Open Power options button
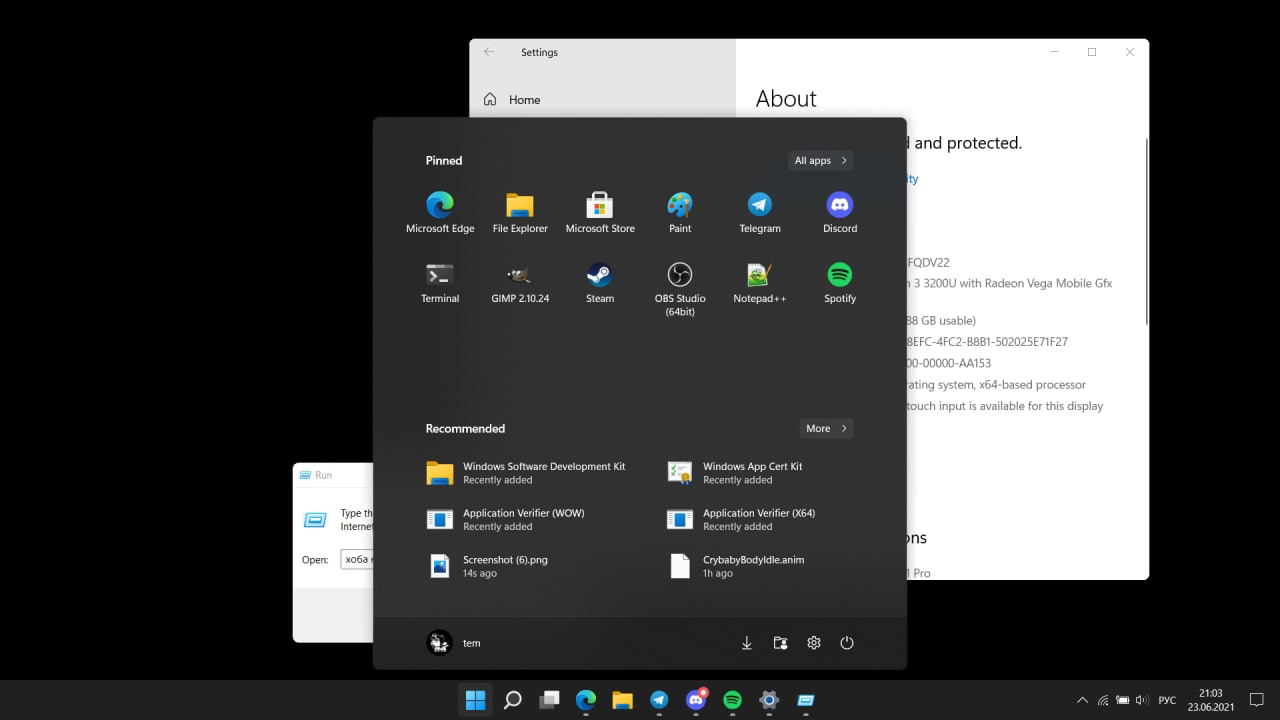Screen dimensions: 1280x720 [847, 643]
